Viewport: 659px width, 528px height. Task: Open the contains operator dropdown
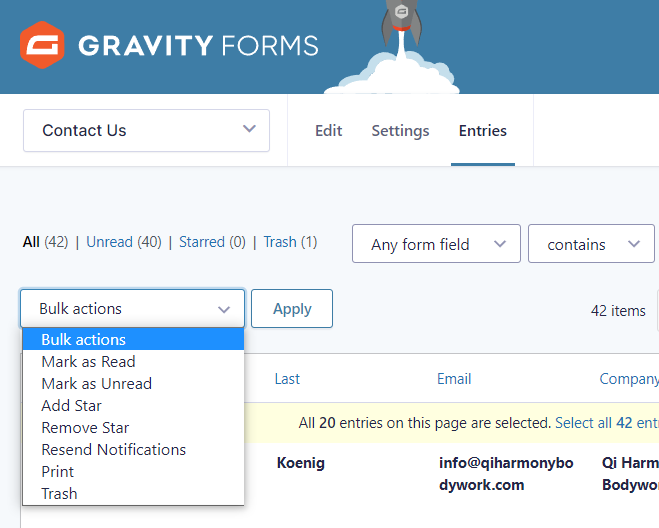591,244
